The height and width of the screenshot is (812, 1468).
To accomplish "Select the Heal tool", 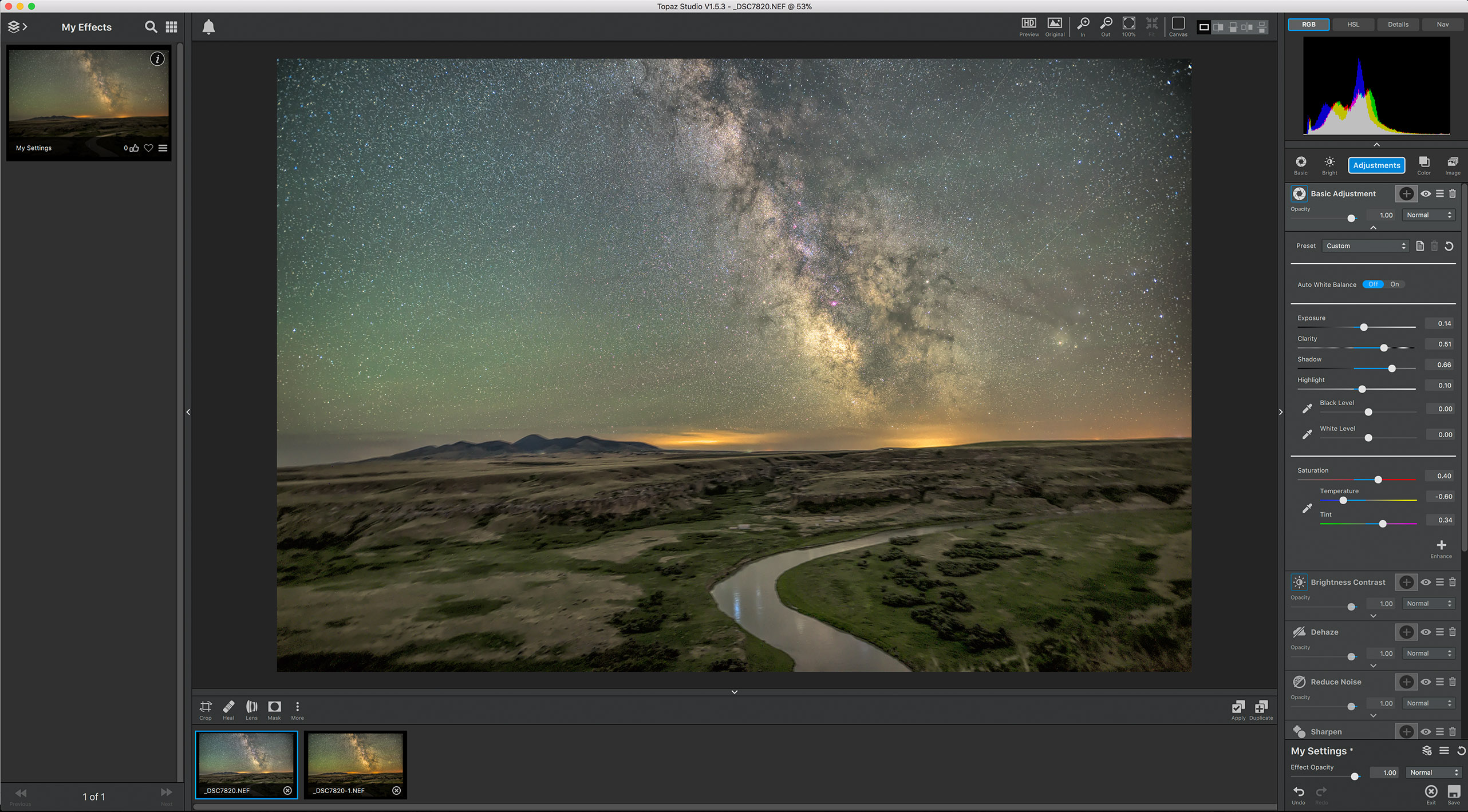I will 228,708.
